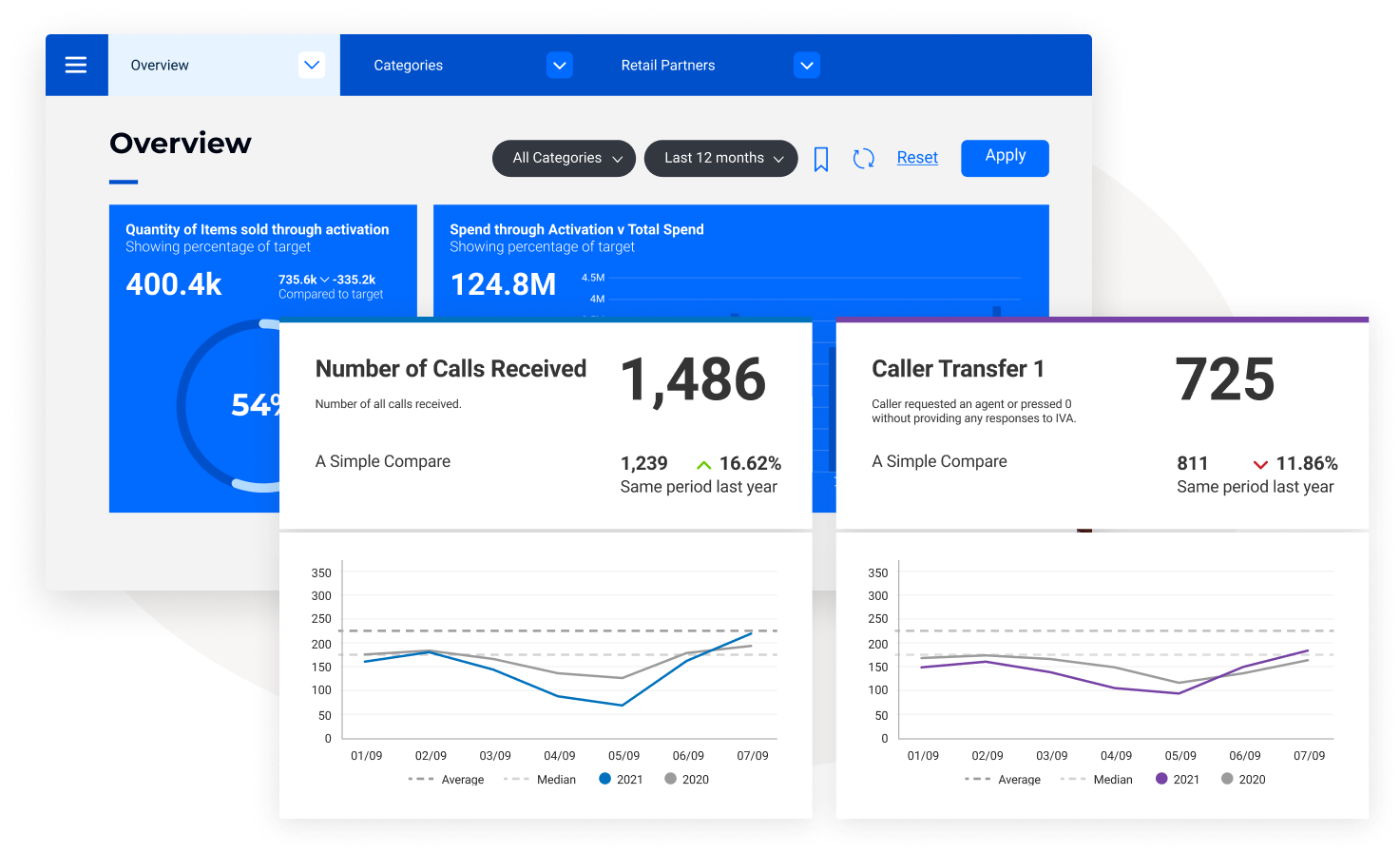Expand the Categories dropdown arrow
The width and height of the screenshot is (1400, 853).
[x=560, y=65]
